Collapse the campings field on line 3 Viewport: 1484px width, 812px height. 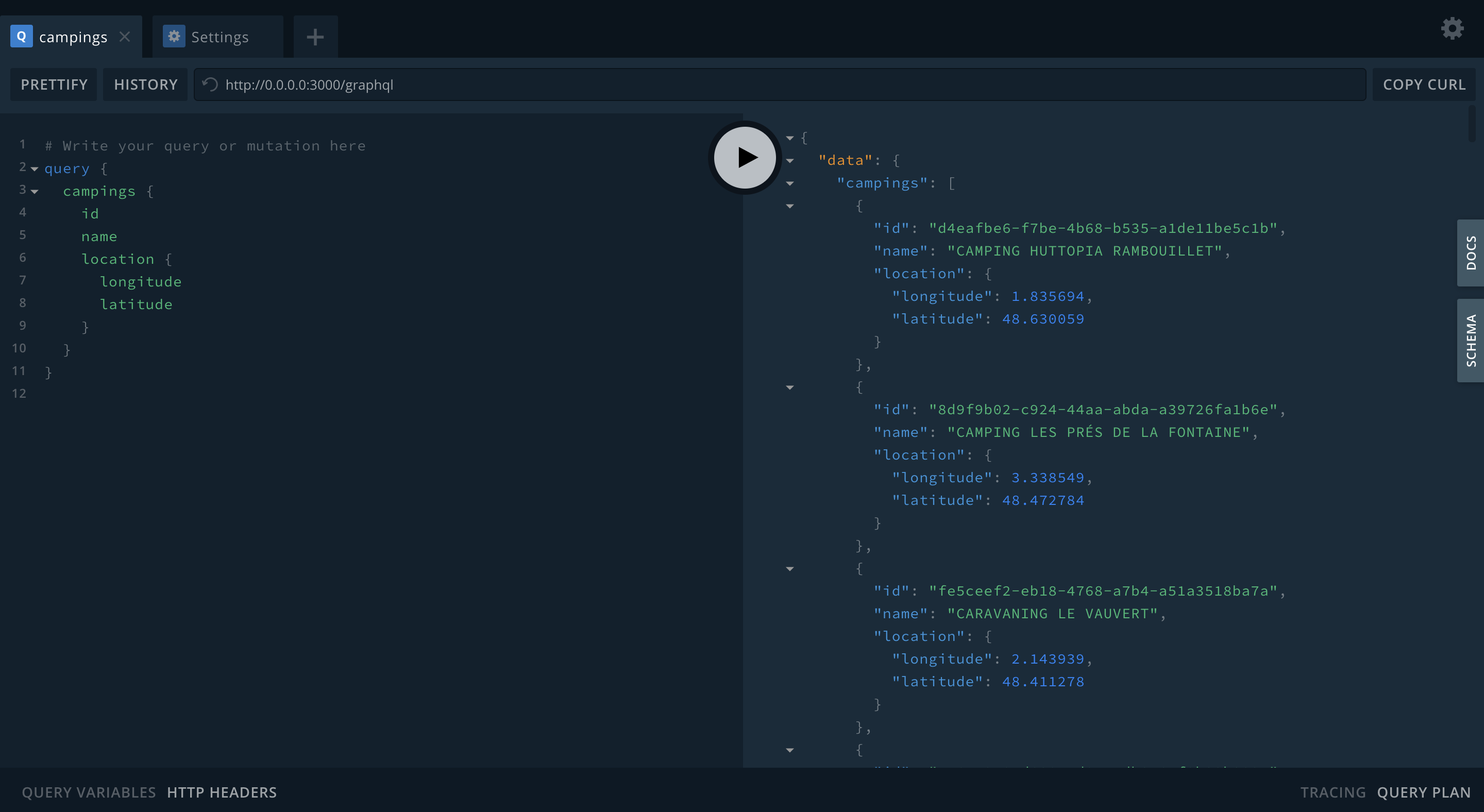click(x=35, y=192)
